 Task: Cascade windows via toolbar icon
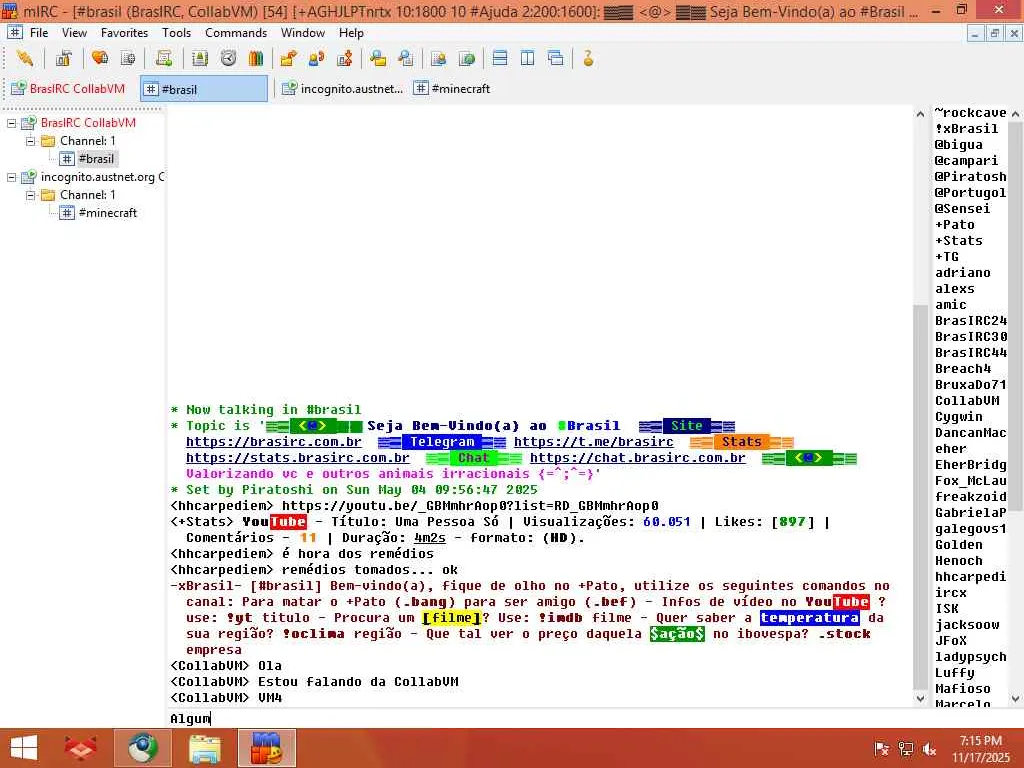click(x=556, y=59)
